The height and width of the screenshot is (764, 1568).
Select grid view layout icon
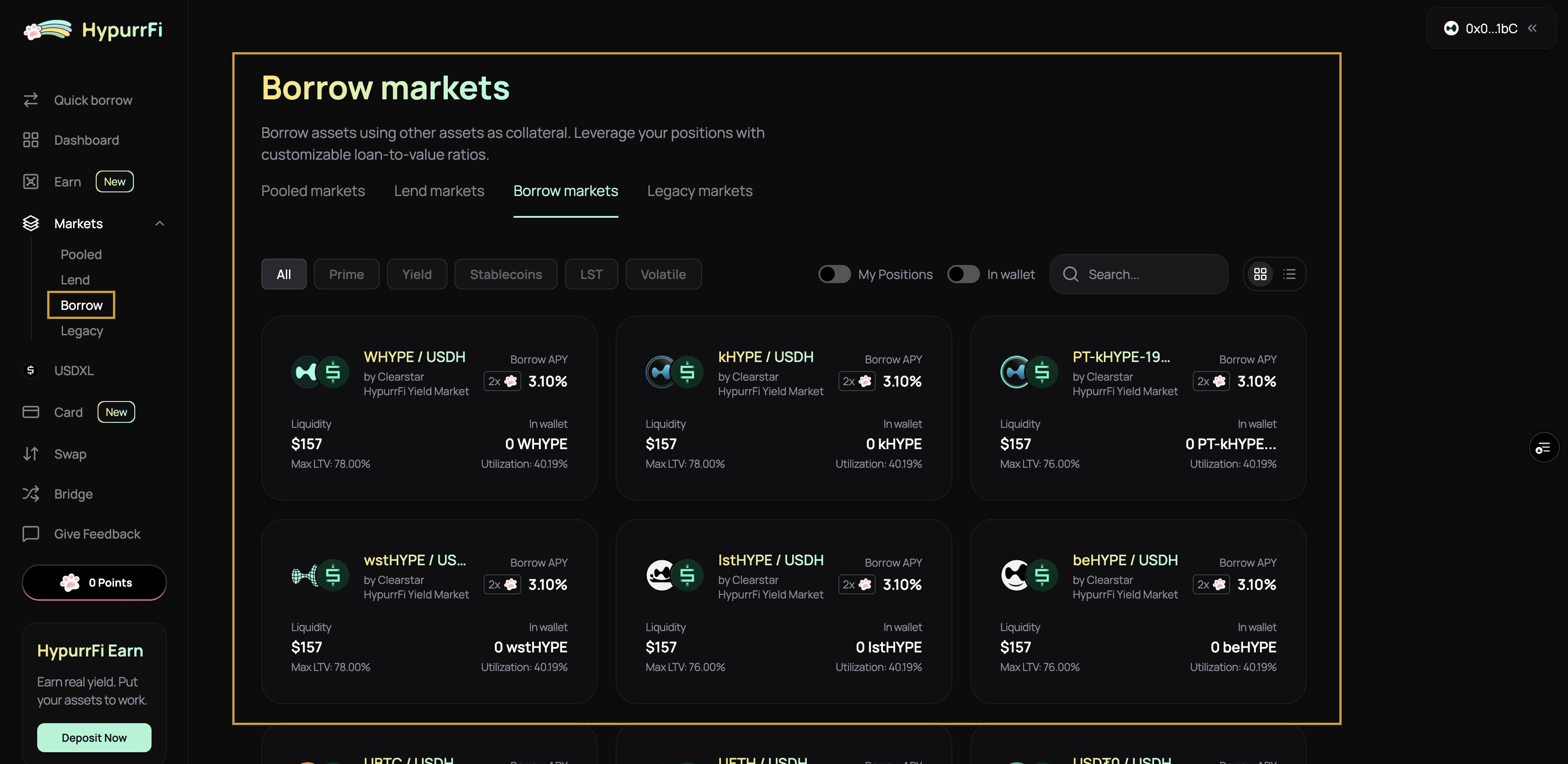coord(1260,274)
